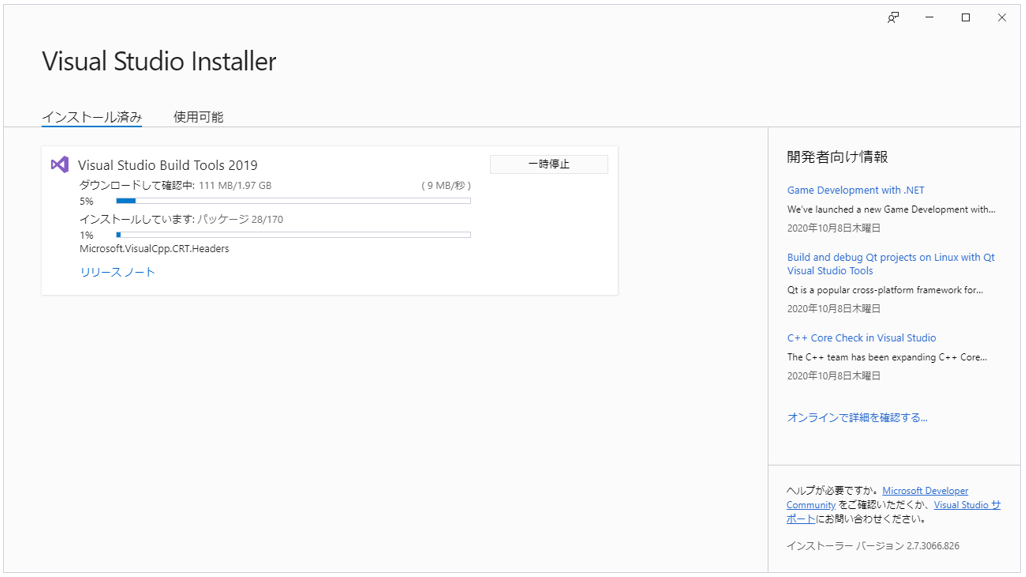The height and width of the screenshot is (577, 1026).
Task: Click the Microsoft.VisualCpp.CRT.Headers package text
Action: pos(154,249)
